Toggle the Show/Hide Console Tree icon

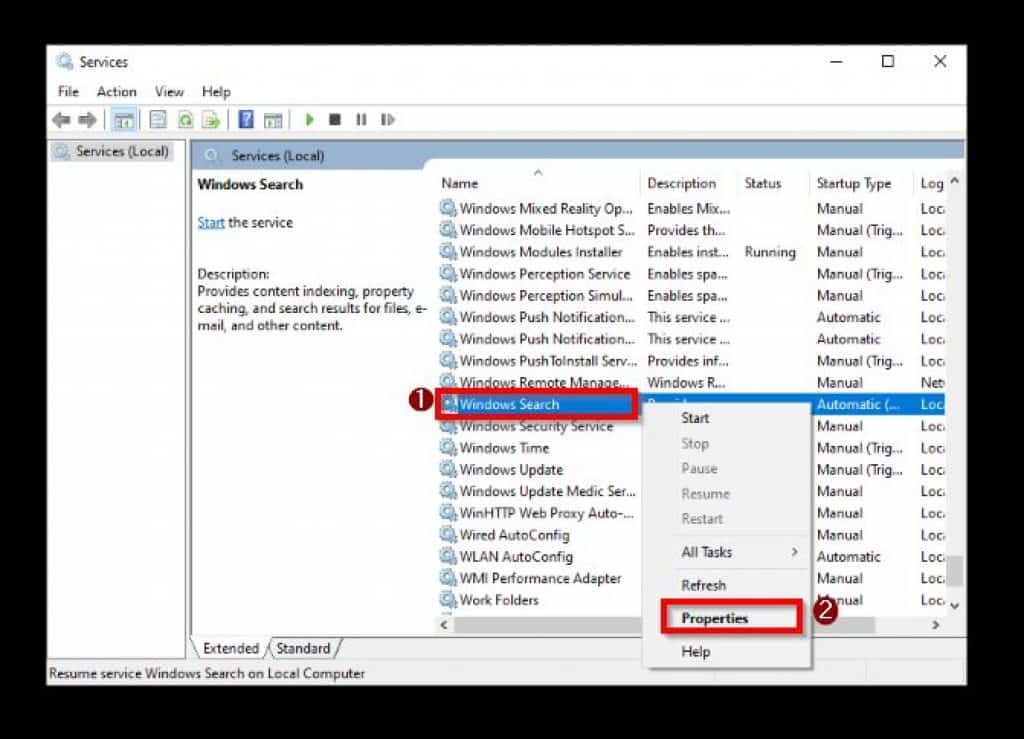click(x=123, y=119)
